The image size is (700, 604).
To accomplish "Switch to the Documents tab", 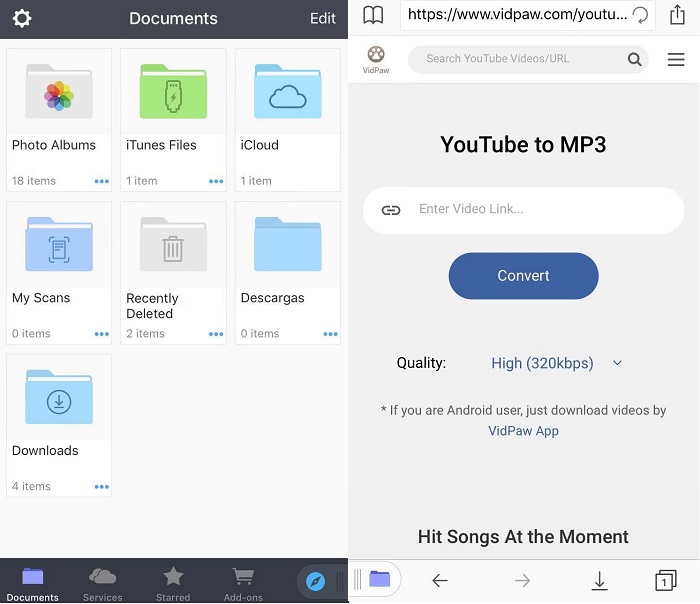I will click(x=33, y=584).
